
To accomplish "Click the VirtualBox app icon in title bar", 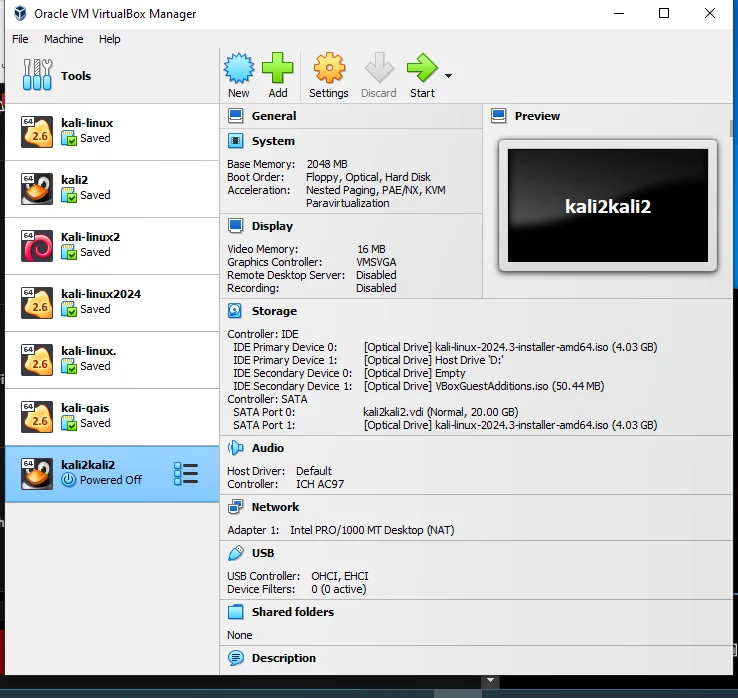I will click(x=20, y=13).
